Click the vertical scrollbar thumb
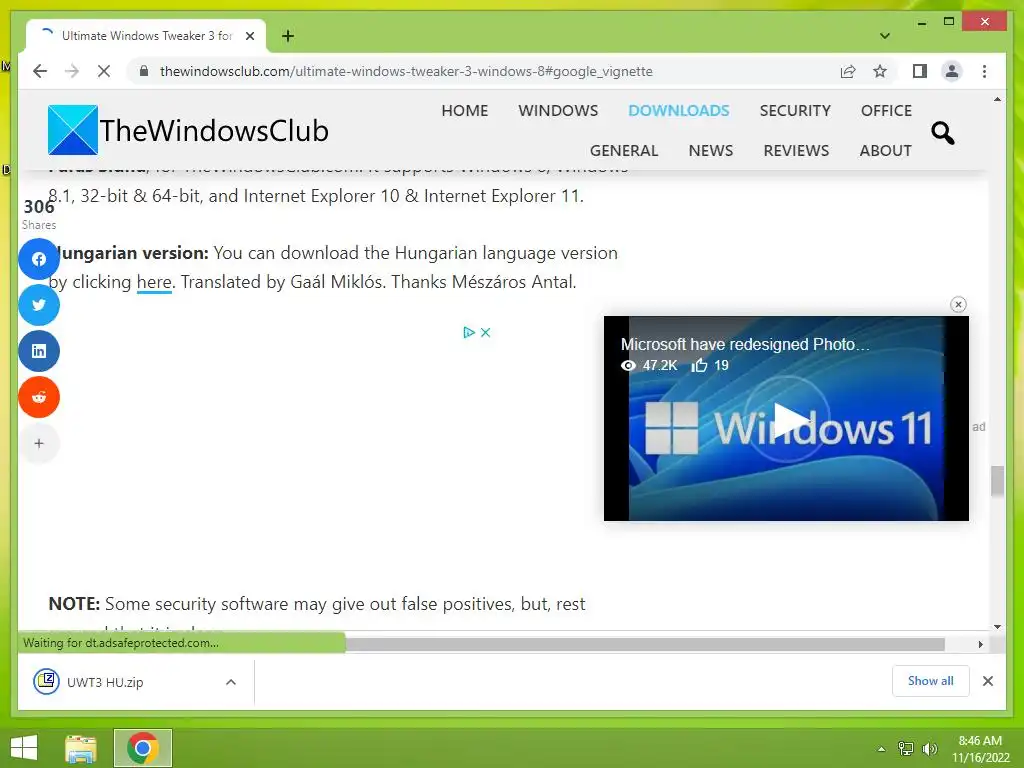 [997, 481]
